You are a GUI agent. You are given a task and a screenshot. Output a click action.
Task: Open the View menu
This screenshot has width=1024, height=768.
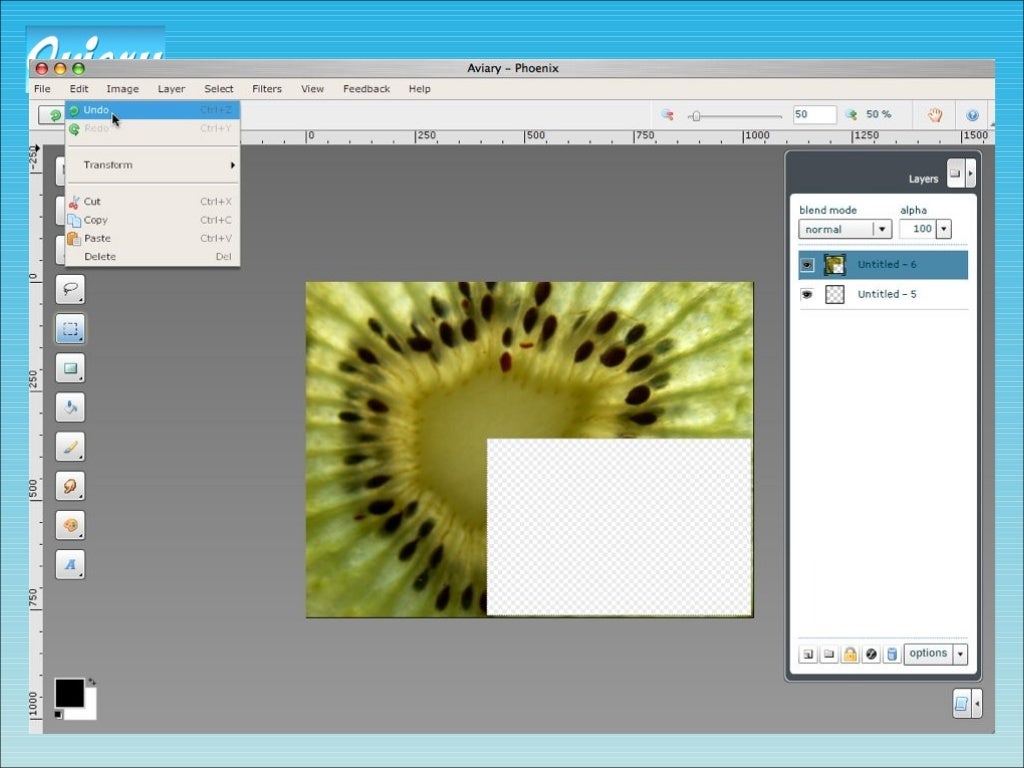point(312,89)
